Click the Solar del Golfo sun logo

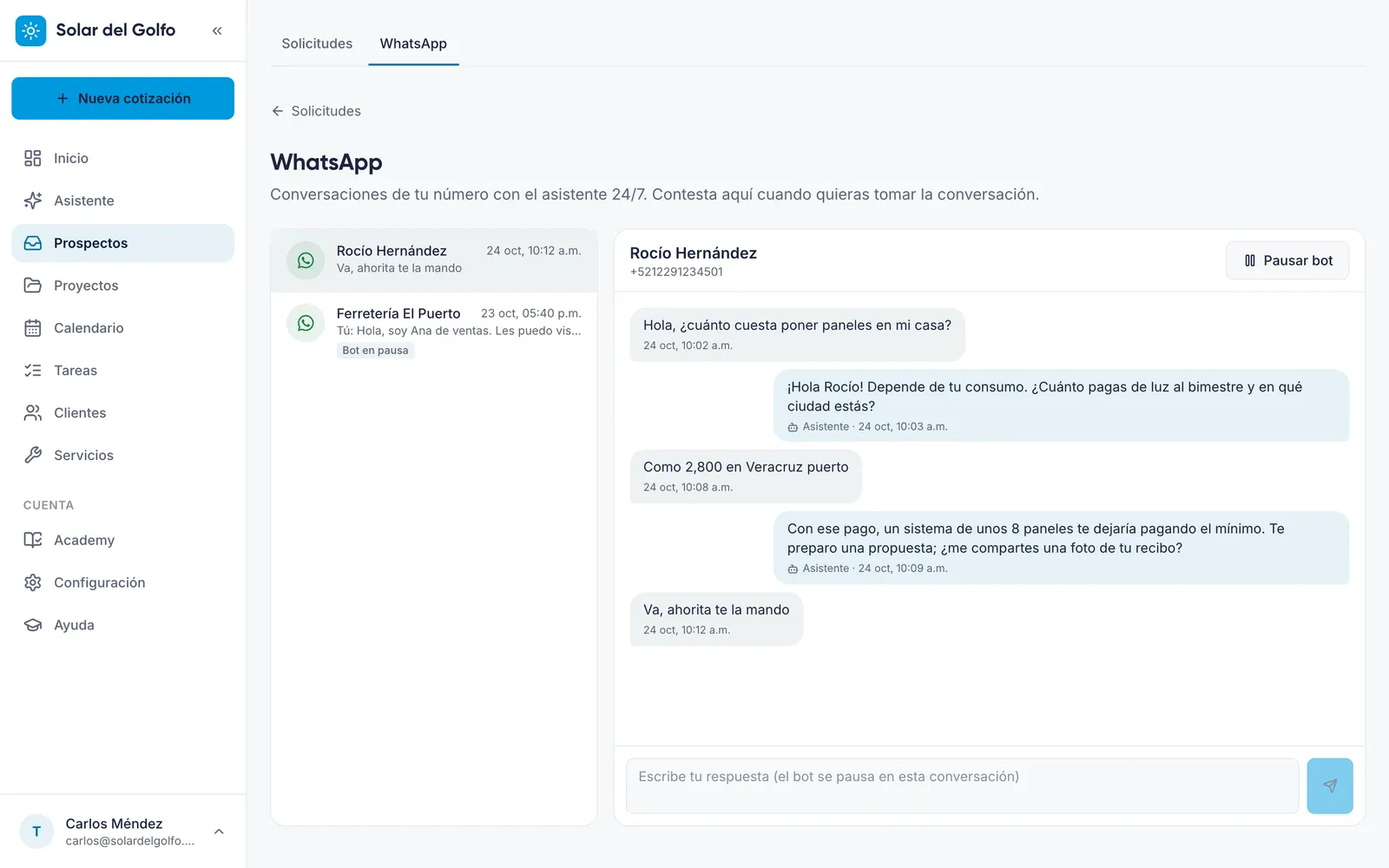(x=30, y=30)
